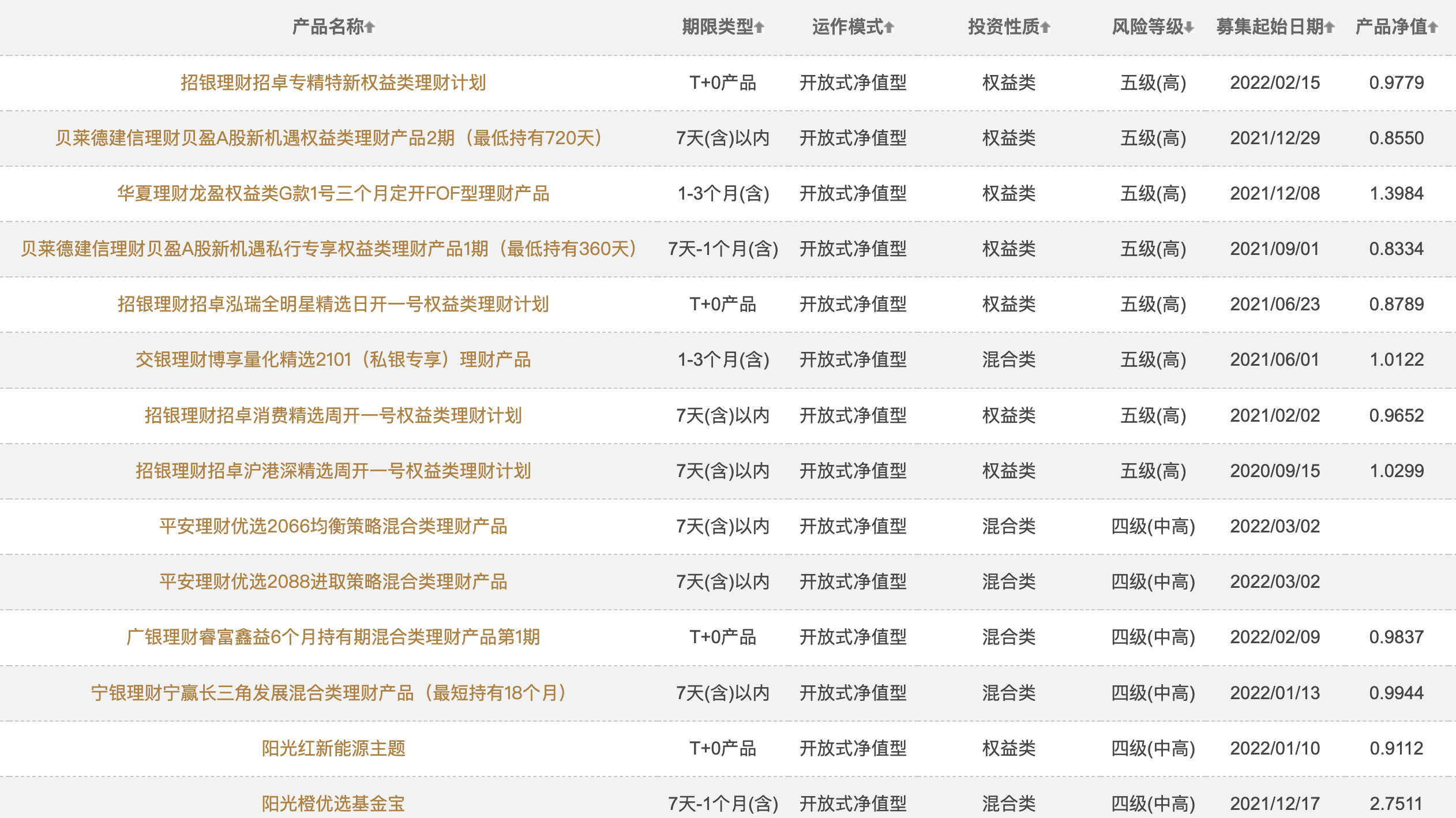Screen dimensions: 1456x818
Task: Select net value 1.0122
Action: click(x=1397, y=359)
